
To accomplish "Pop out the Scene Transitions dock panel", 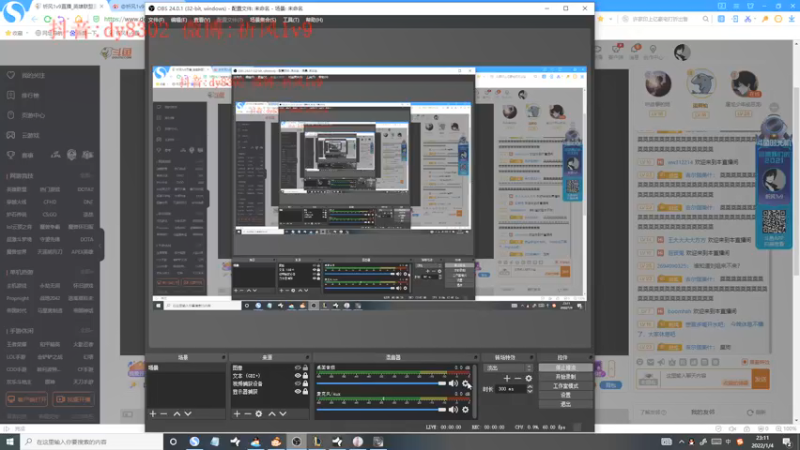I will tap(531, 357).
